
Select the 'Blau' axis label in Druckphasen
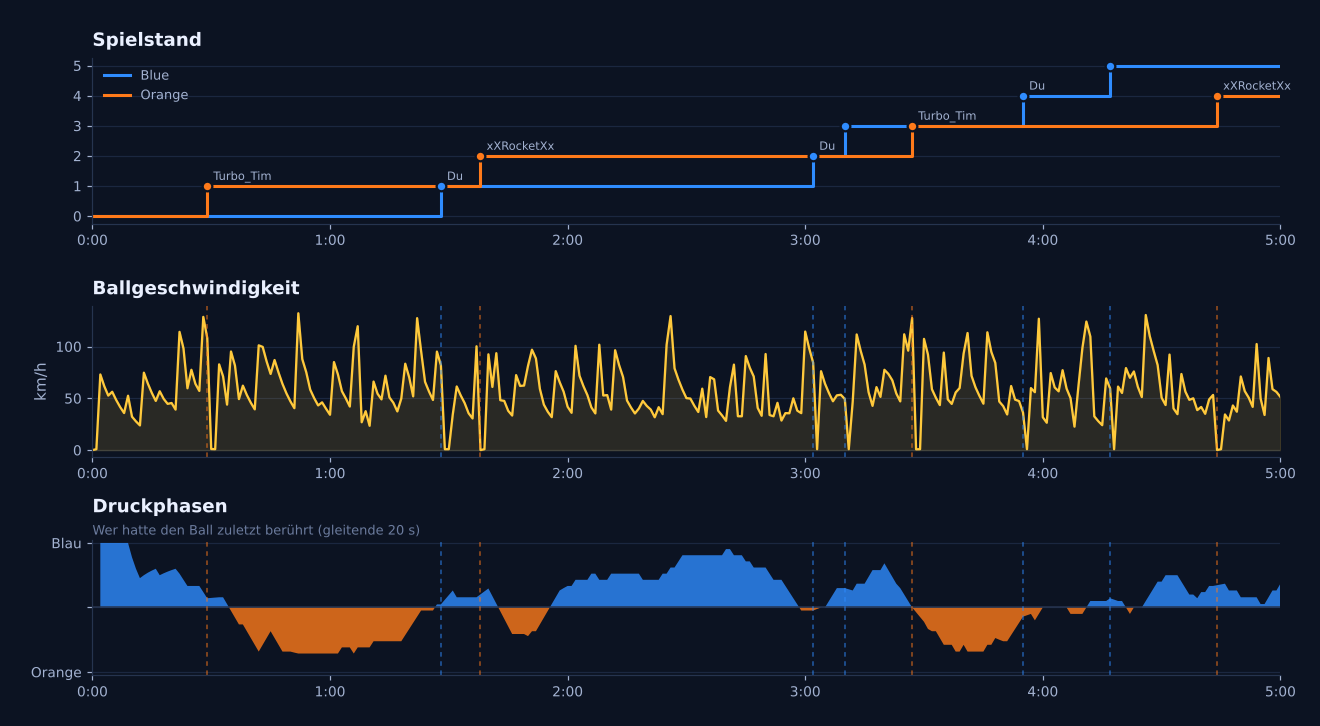click(66, 544)
